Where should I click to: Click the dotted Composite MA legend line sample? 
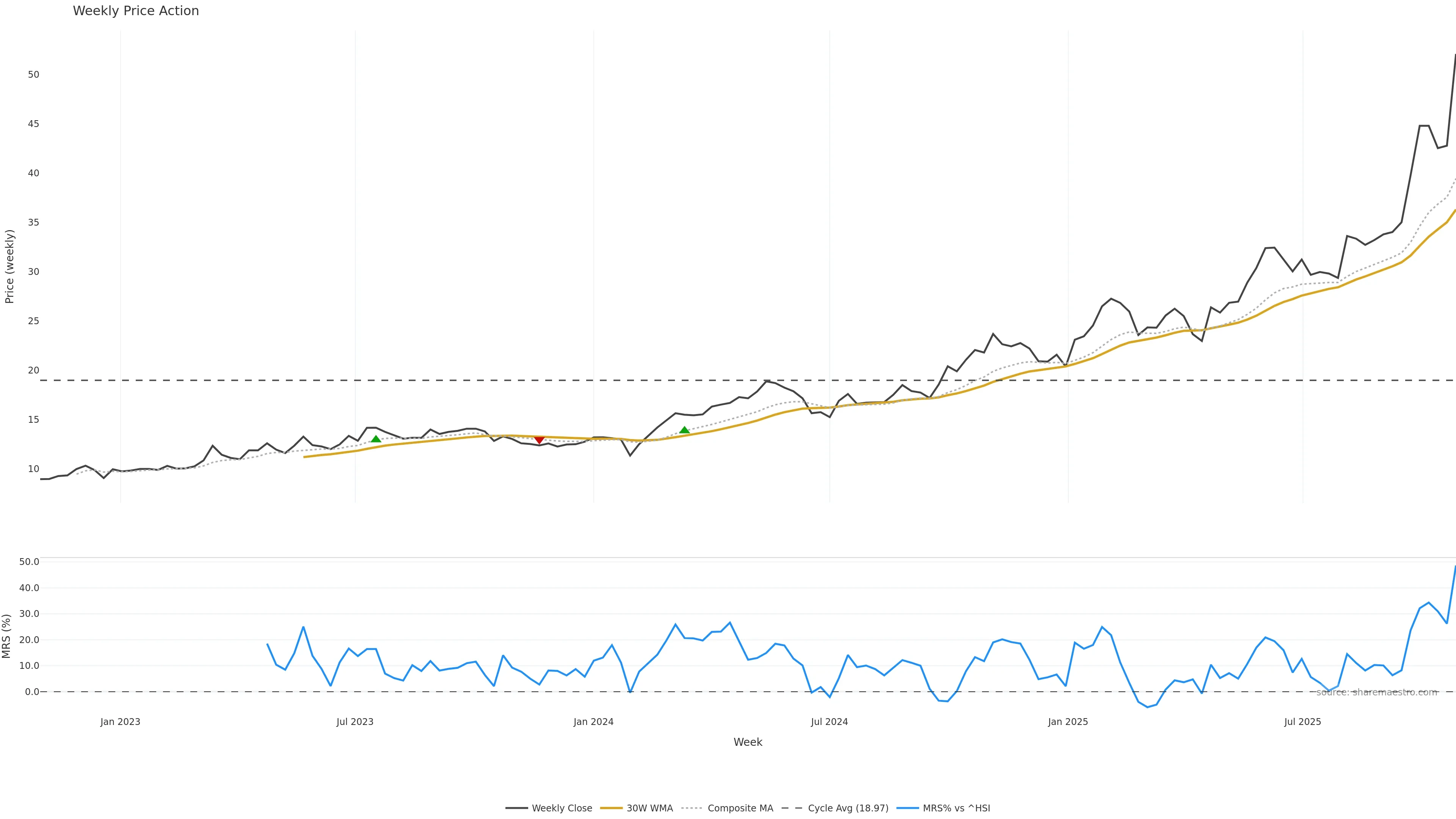(692, 808)
